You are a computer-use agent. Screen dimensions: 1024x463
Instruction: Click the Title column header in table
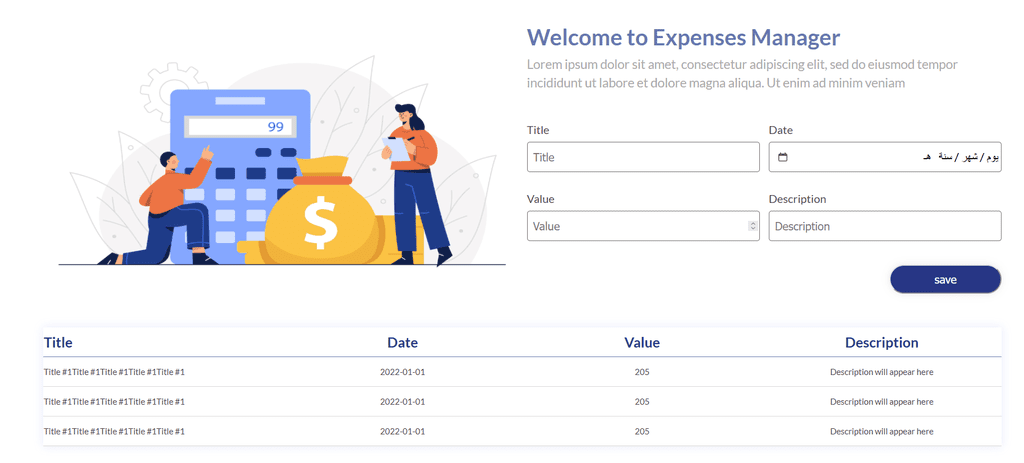[x=58, y=343]
